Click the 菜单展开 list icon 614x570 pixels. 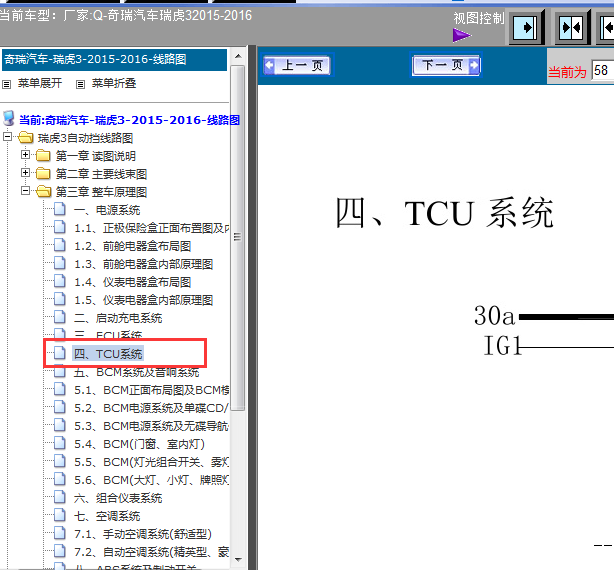point(7,84)
